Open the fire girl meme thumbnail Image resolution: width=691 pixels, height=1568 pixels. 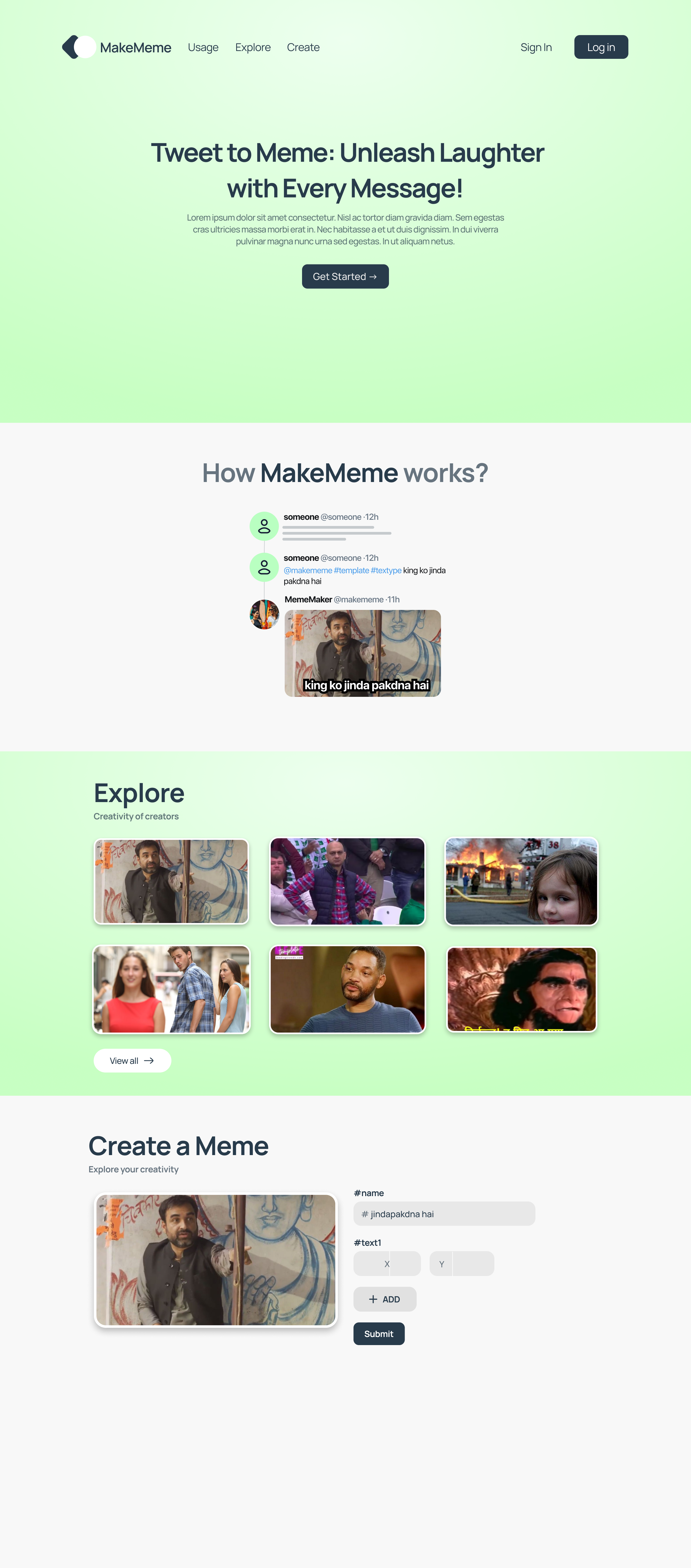pyautogui.click(x=522, y=881)
